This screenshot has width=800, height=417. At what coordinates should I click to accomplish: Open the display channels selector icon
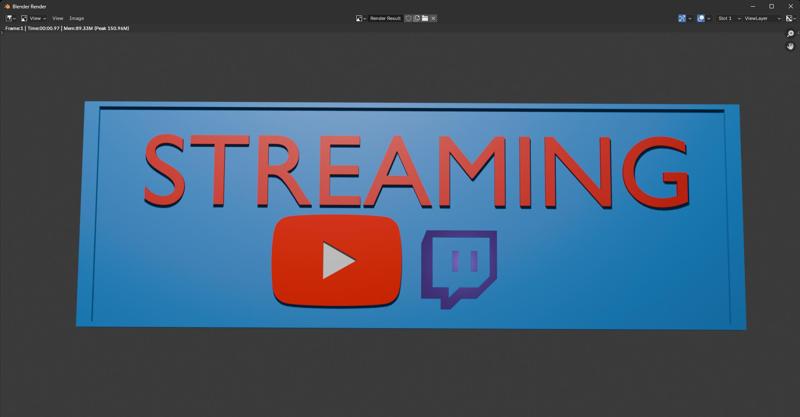[x=790, y=18]
